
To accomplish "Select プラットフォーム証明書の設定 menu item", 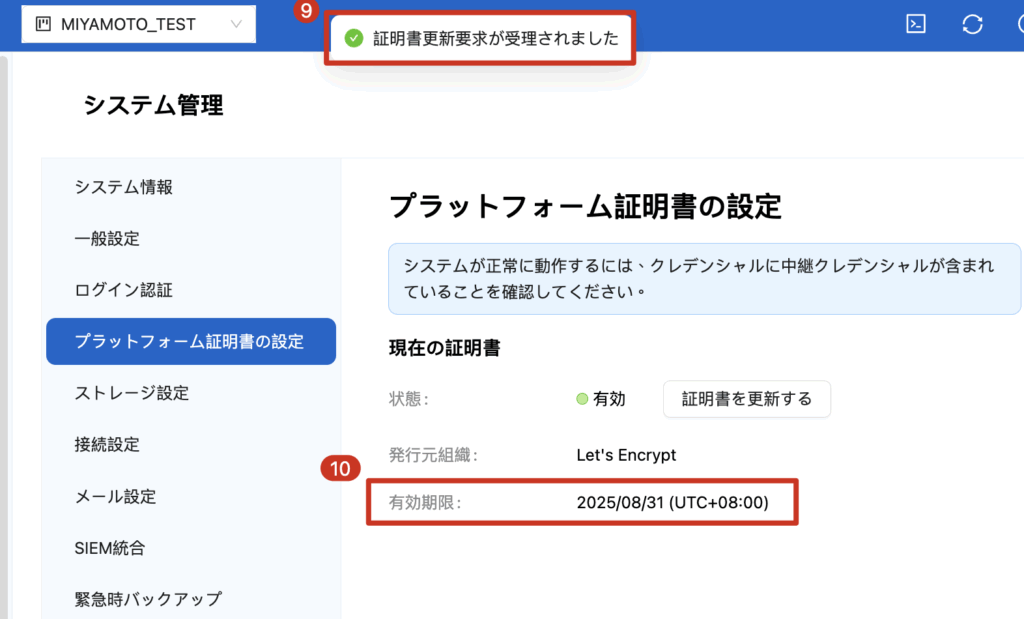I will 190,342.
